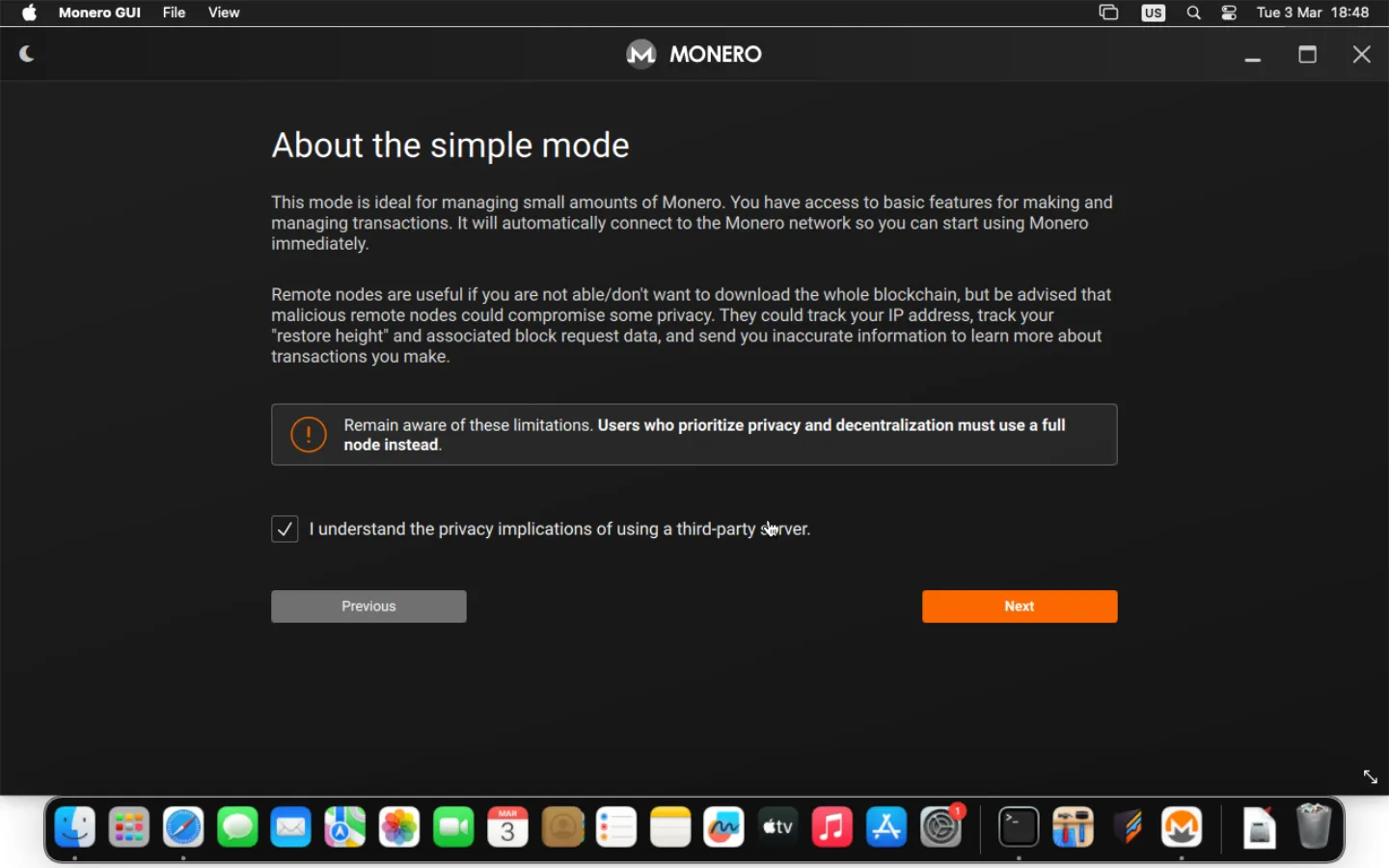Open Apple TV from the dock

tap(778, 827)
